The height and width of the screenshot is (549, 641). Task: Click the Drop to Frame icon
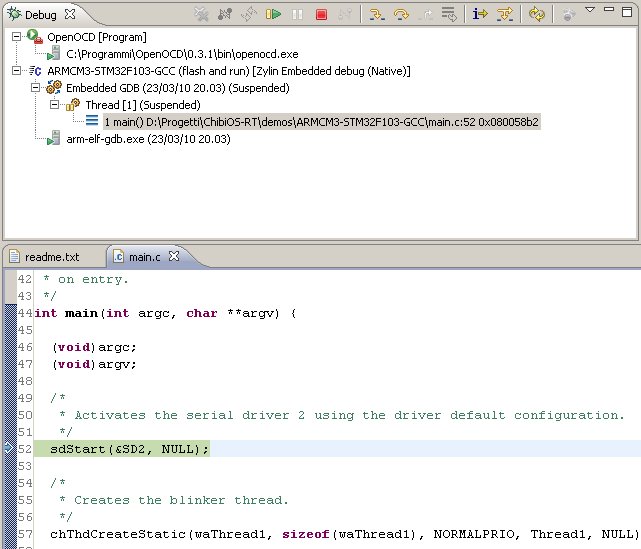click(x=449, y=15)
